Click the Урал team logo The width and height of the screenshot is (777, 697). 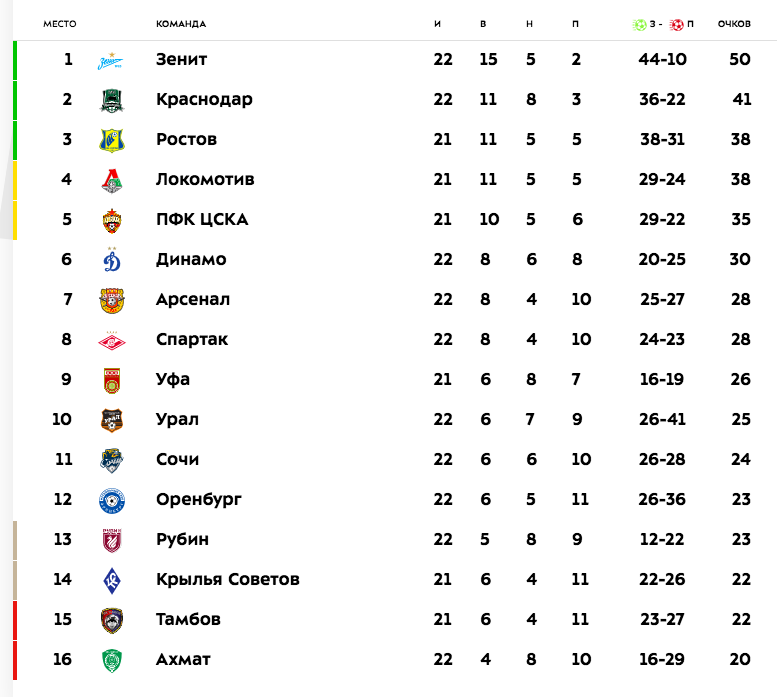[112, 420]
